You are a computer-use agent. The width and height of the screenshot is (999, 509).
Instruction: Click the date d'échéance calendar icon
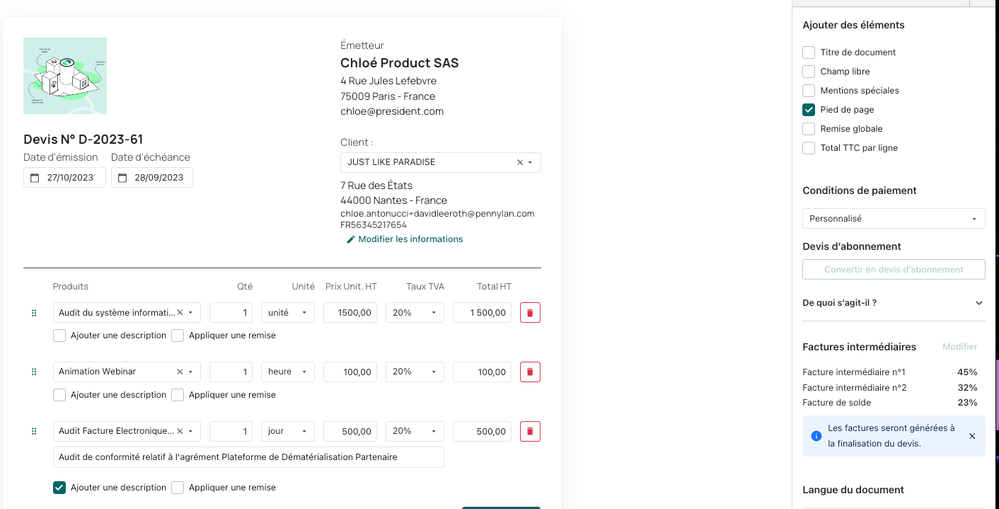pos(123,178)
